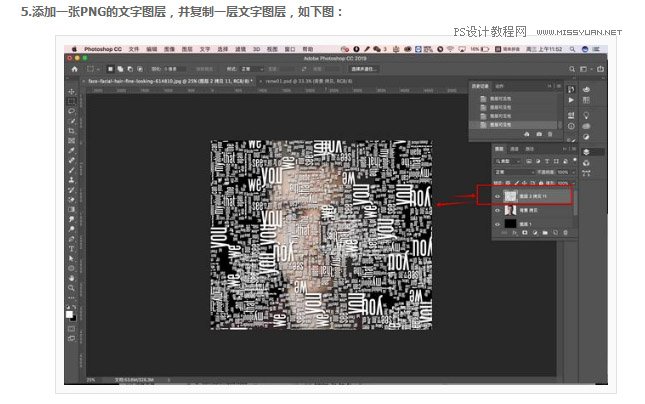
Task: Click the foreground white color swatch
Action: click(69, 314)
